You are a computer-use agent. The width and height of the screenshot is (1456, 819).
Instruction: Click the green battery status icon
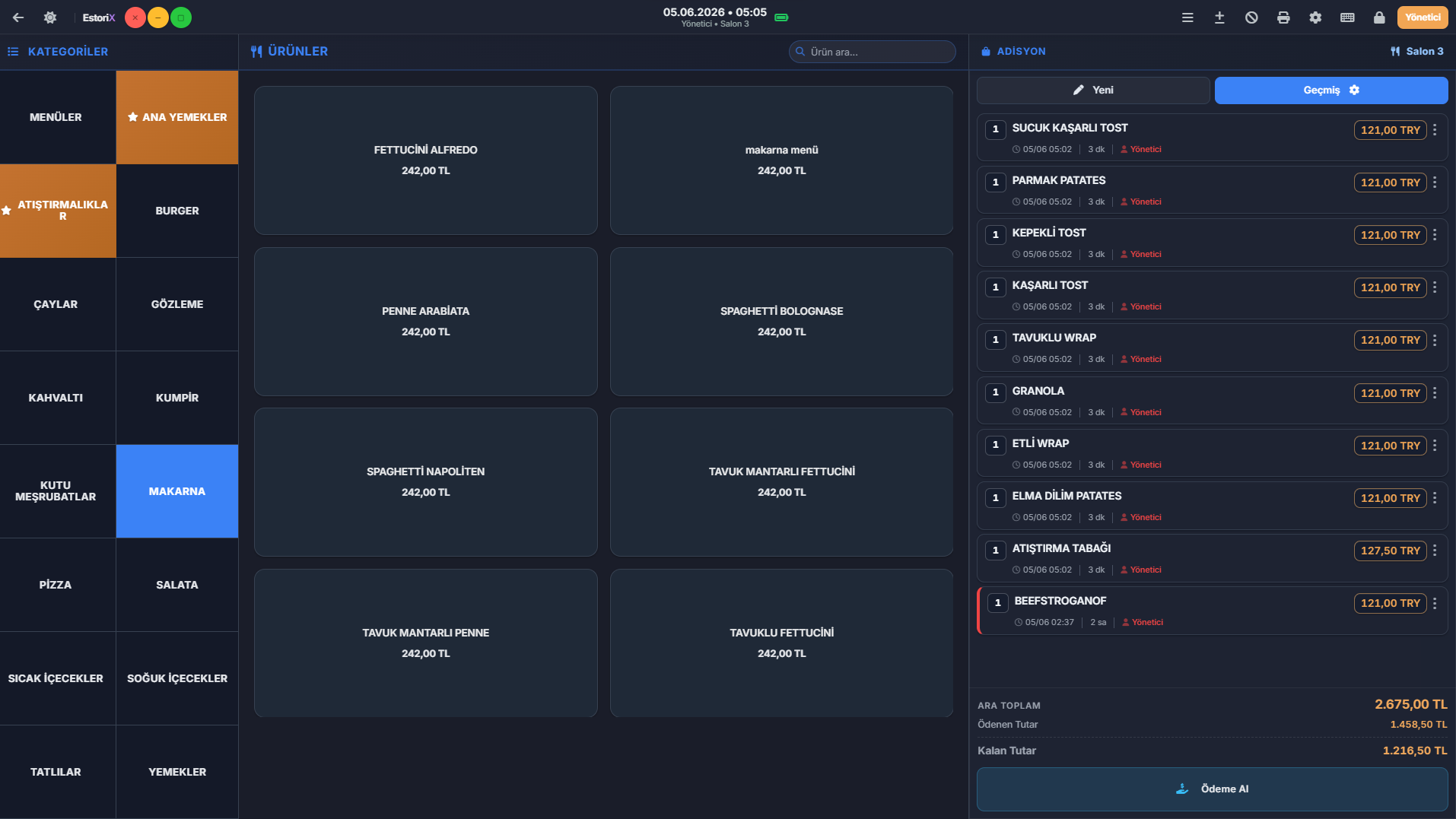[x=781, y=17]
